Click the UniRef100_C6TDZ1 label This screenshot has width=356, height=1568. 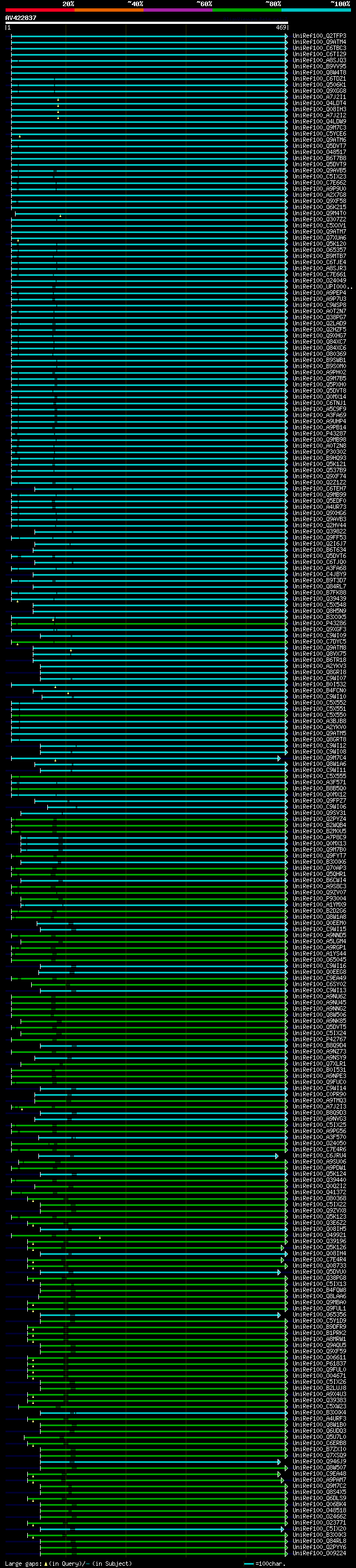click(x=319, y=78)
